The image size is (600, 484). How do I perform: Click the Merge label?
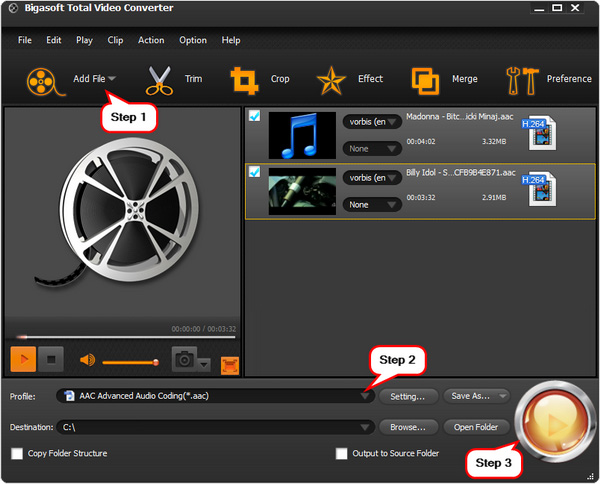point(465,79)
